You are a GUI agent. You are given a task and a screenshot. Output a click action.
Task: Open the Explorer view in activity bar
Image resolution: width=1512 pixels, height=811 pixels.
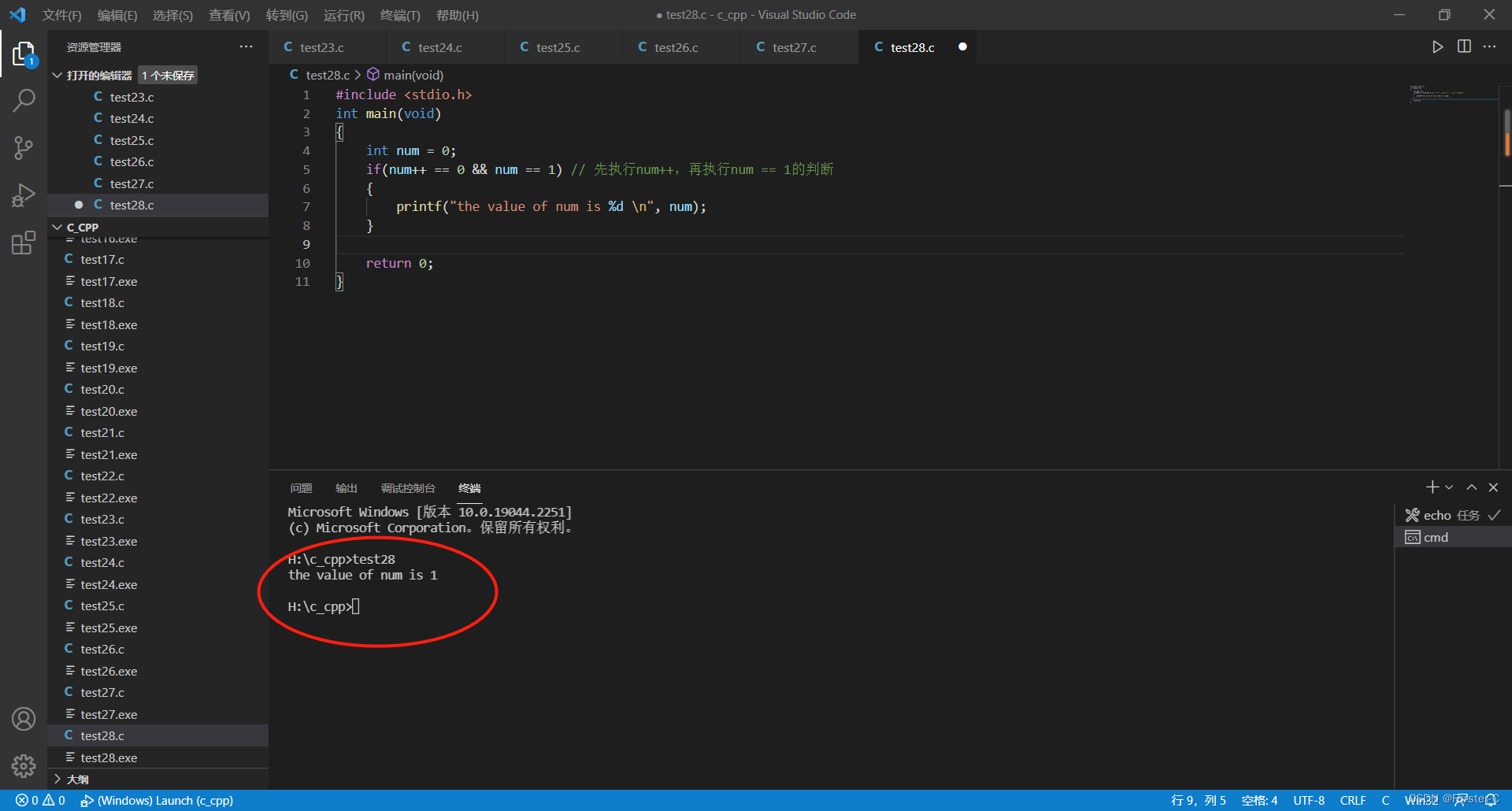(x=24, y=55)
